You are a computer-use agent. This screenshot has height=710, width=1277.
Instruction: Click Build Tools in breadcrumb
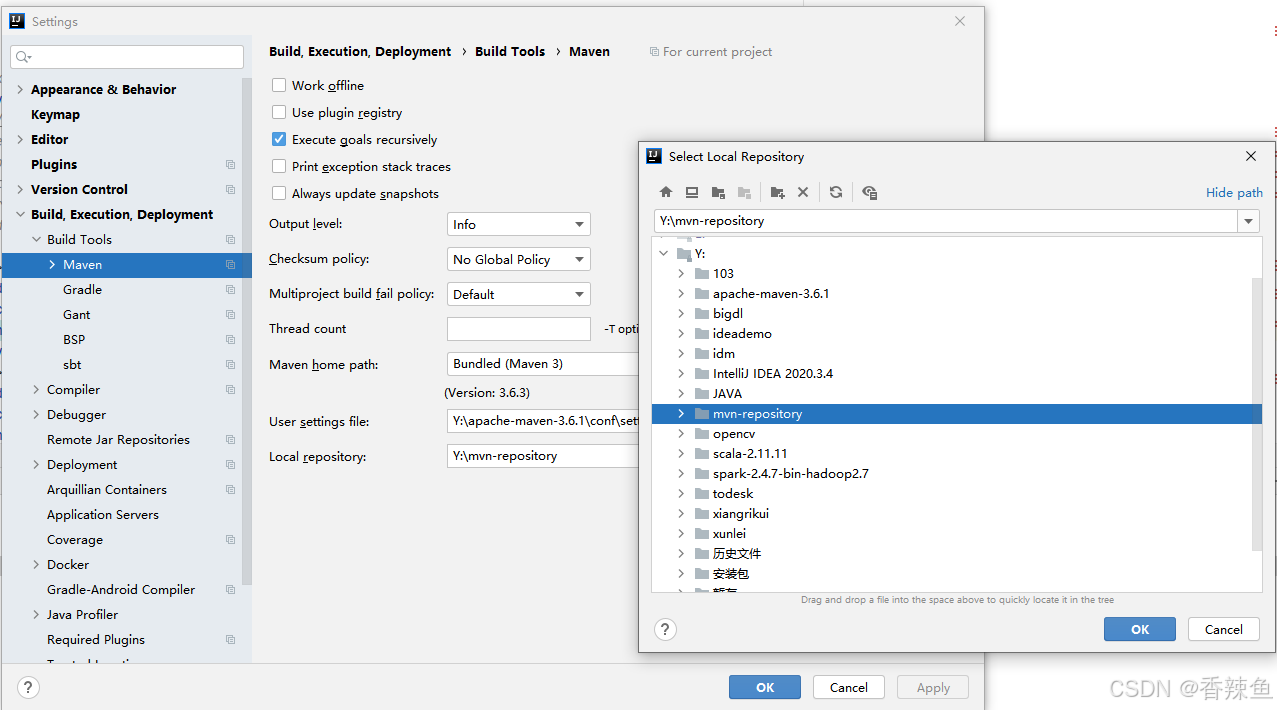coord(510,51)
